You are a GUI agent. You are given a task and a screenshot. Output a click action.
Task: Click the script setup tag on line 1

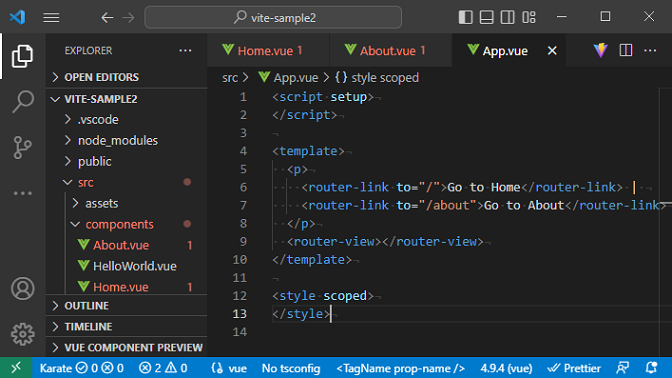(x=323, y=97)
